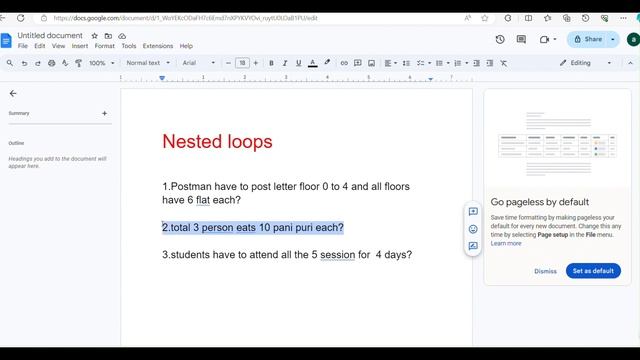Redo the last action
Screen dimensions: 640x360
(x=38, y=63)
